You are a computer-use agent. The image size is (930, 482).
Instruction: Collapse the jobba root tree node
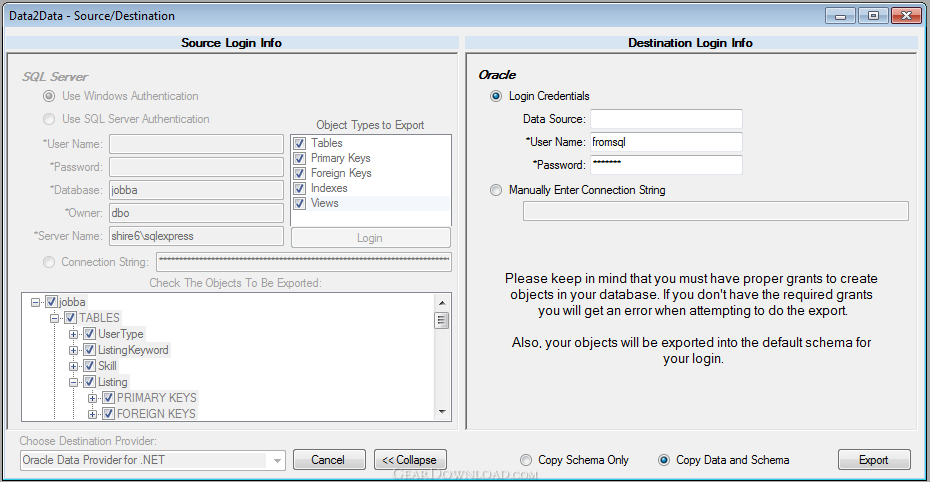(36, 302)
